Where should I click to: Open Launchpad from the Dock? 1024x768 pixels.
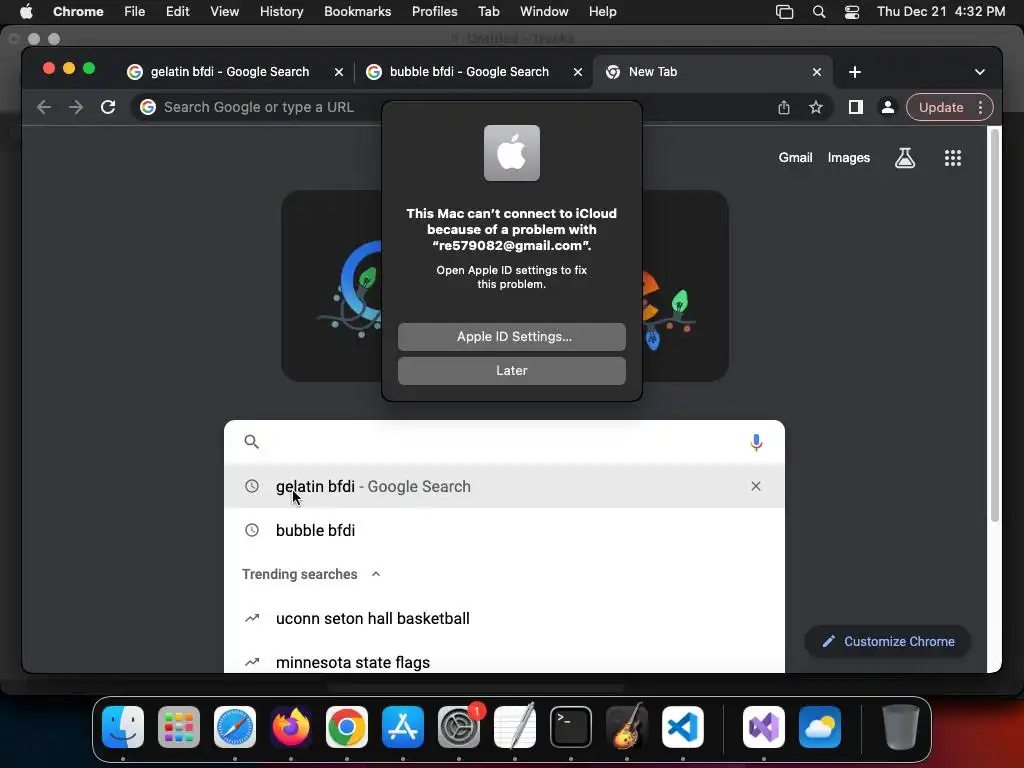(179, 727)
